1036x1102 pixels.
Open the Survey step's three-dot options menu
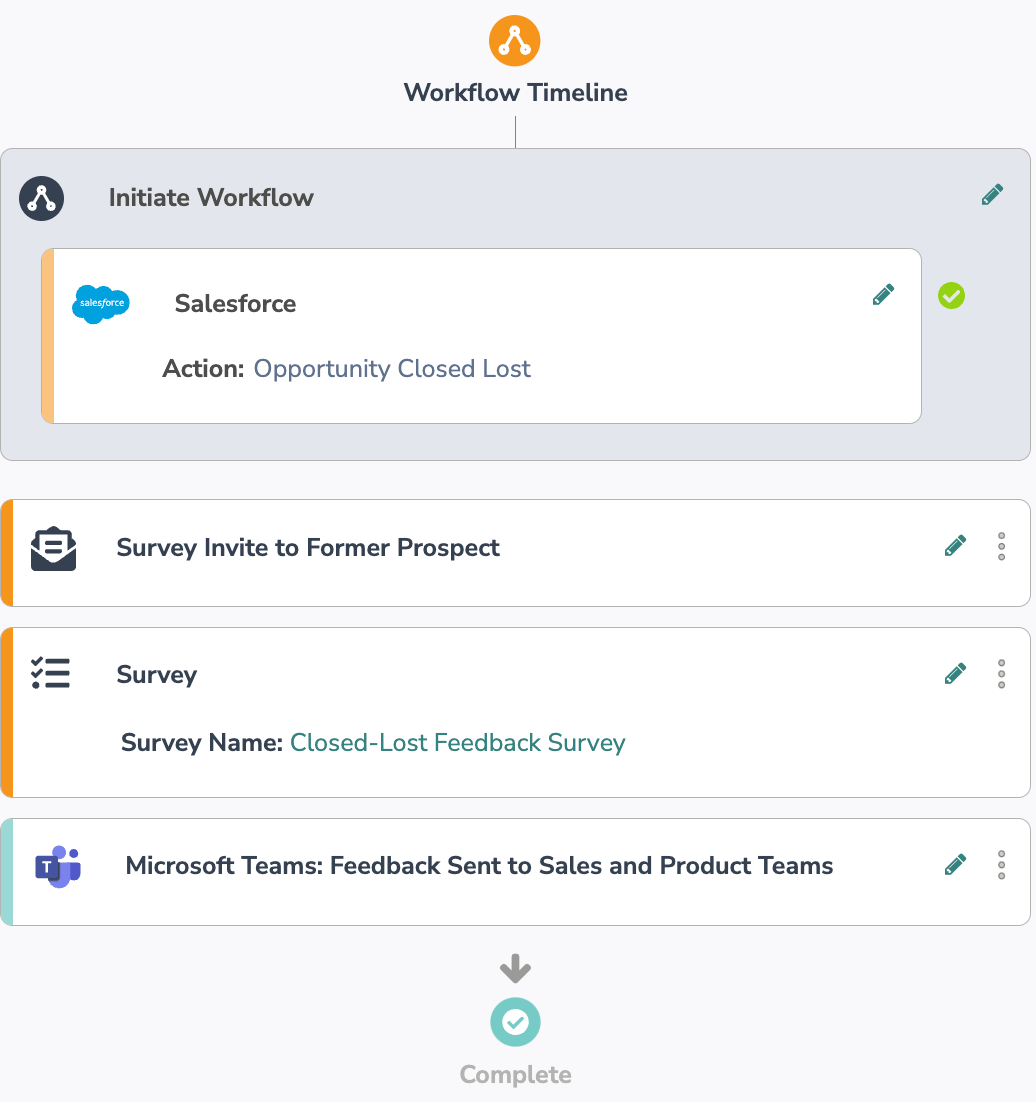(x=1001, y=674)
